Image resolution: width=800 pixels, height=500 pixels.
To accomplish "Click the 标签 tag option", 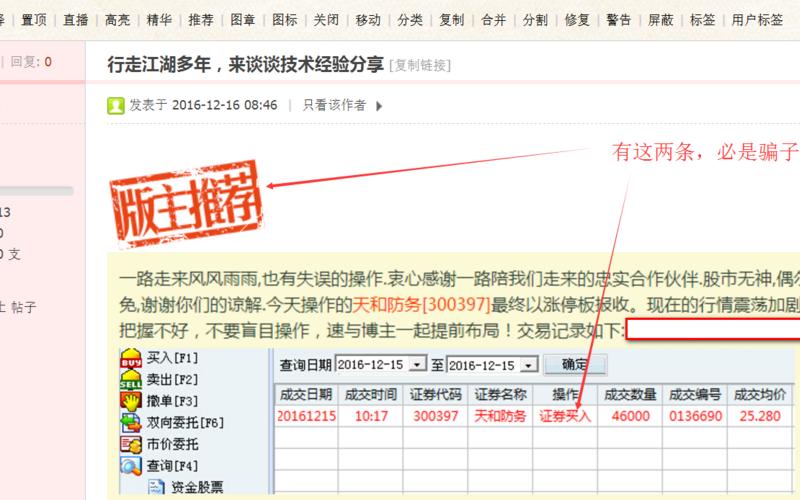I will (x=703, y=20).
